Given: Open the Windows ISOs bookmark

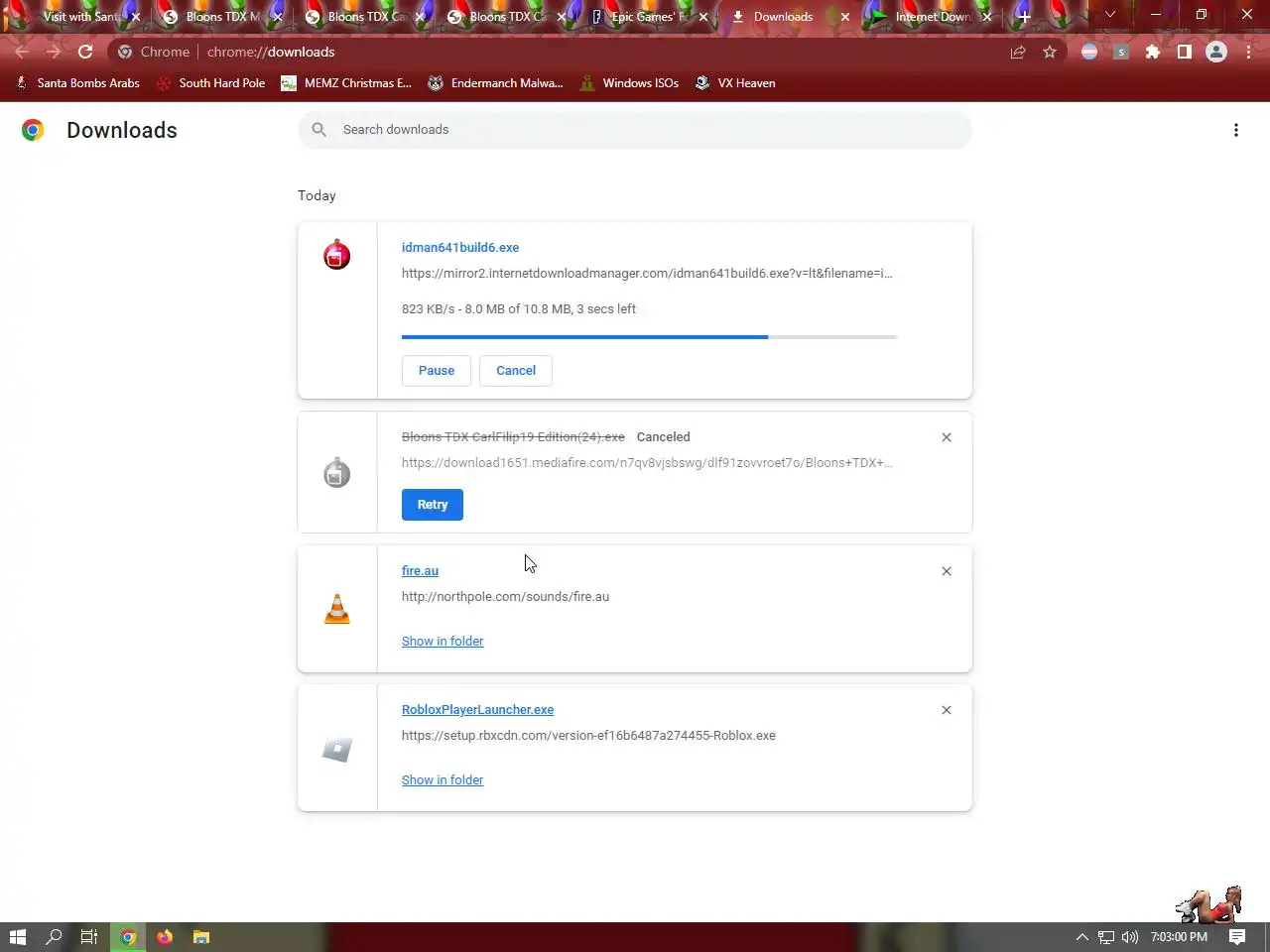Looking at the screenshot, I should coord(630,83).
